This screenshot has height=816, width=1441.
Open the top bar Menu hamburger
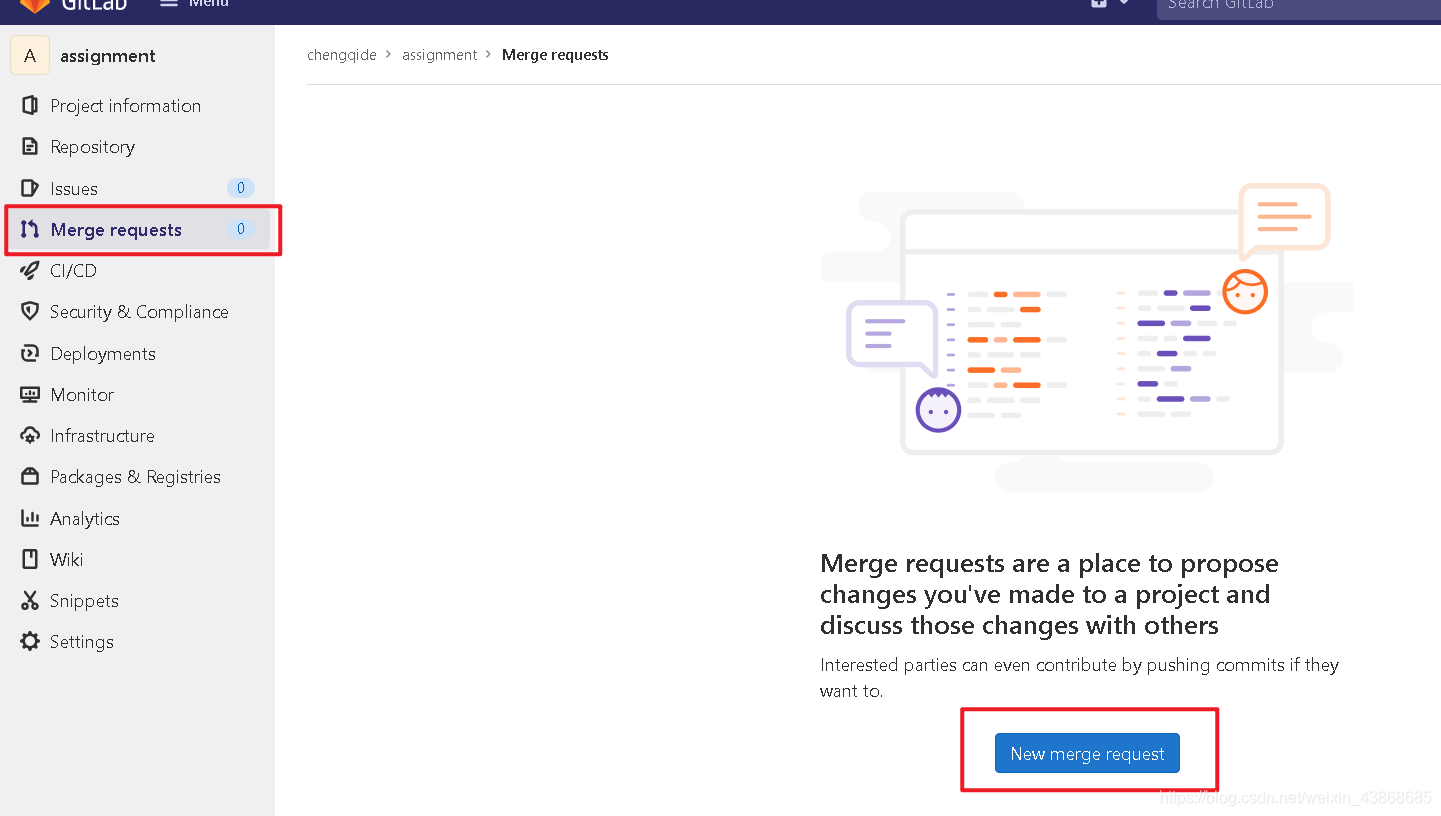click(194, 3)
